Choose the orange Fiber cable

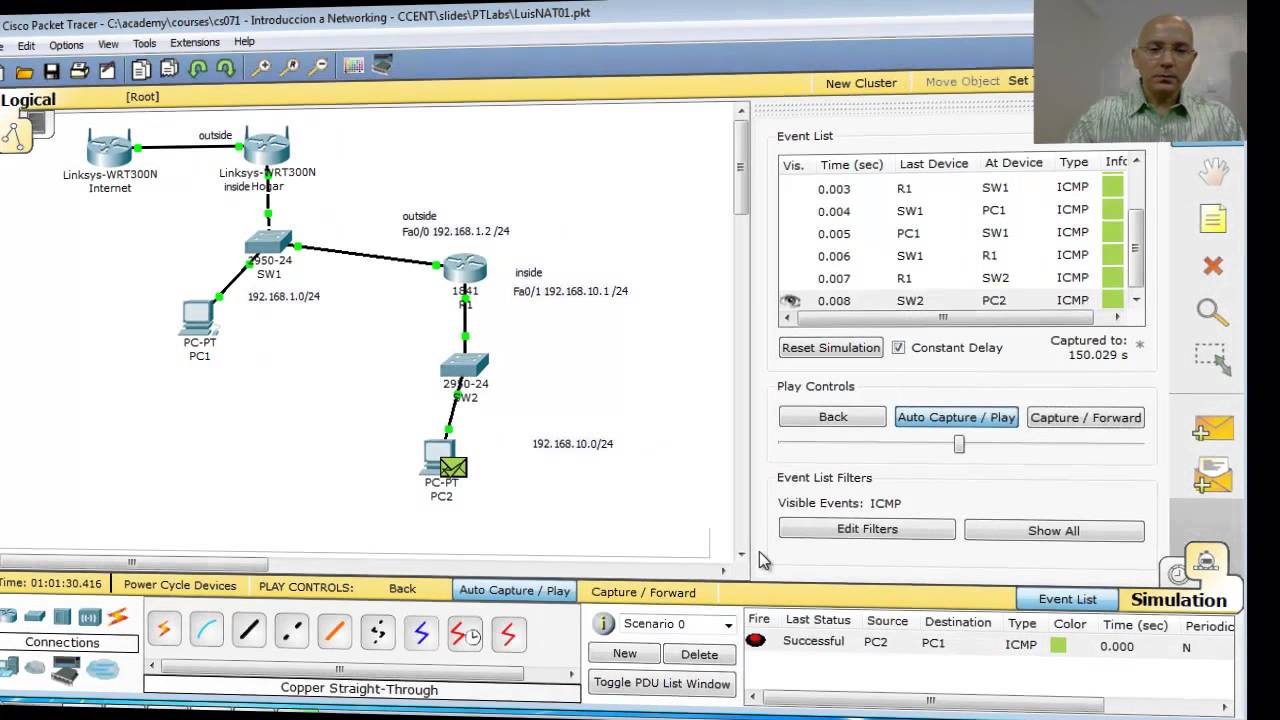[x=336, y=630]
